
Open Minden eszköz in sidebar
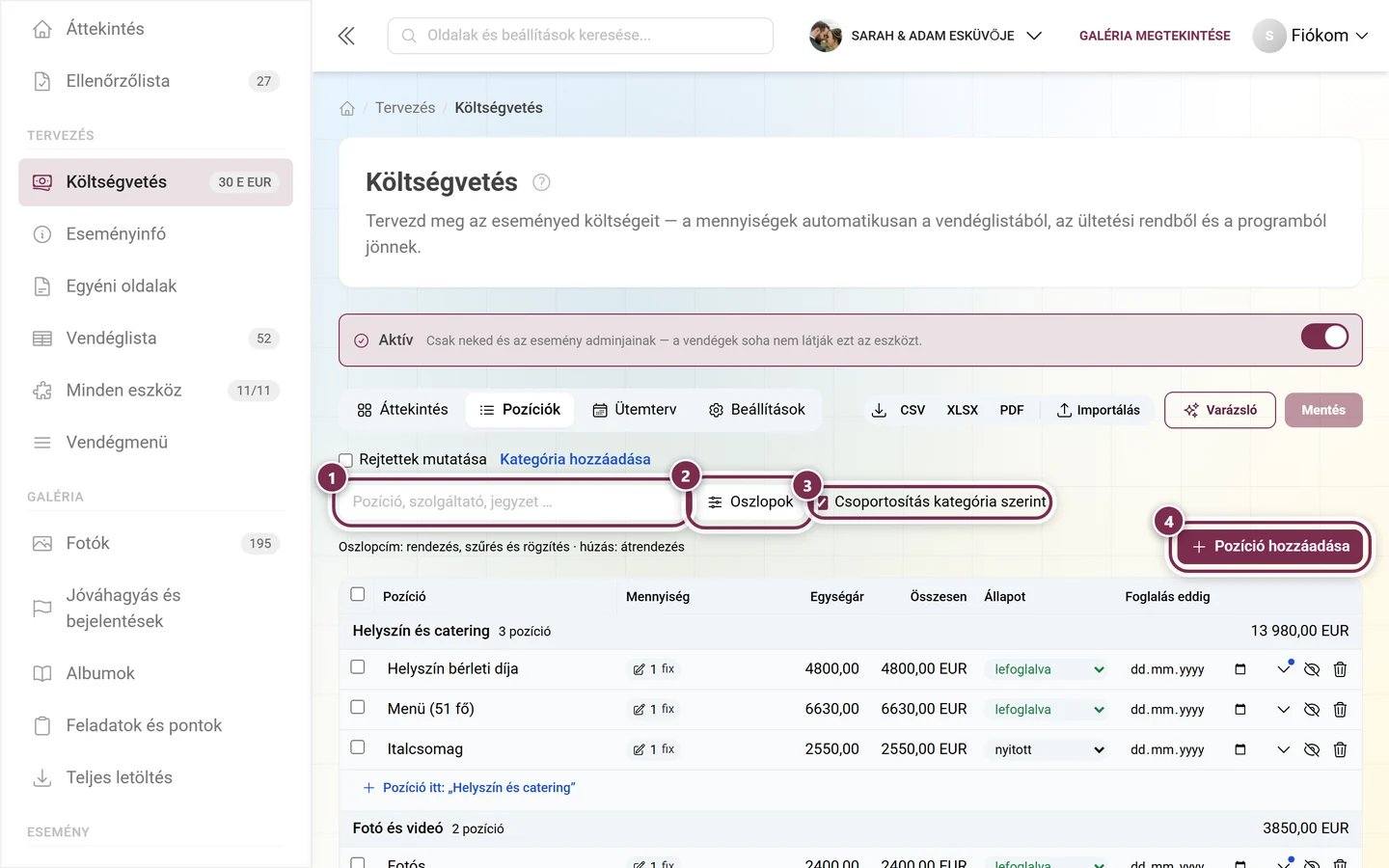(x=155, y=391)
